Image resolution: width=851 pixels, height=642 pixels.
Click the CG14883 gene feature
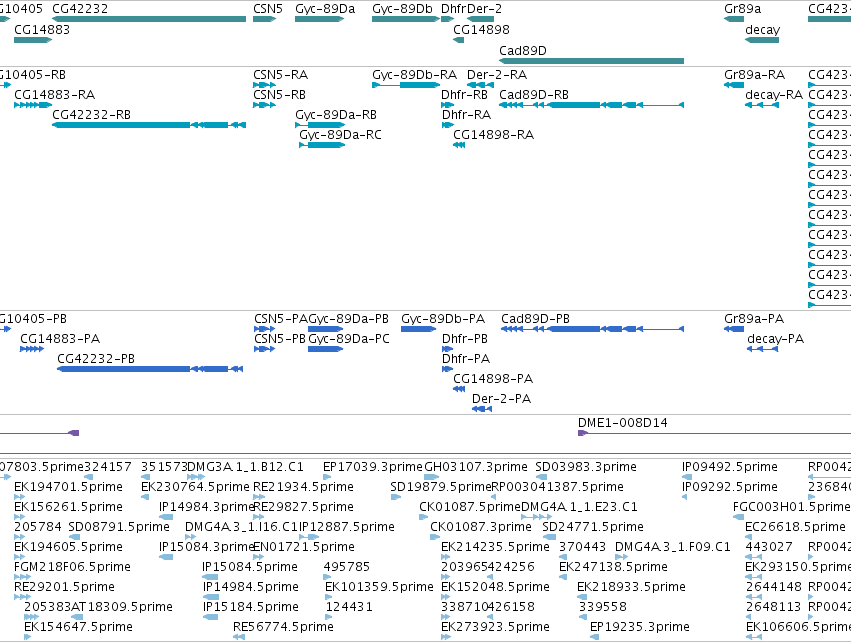33,40
